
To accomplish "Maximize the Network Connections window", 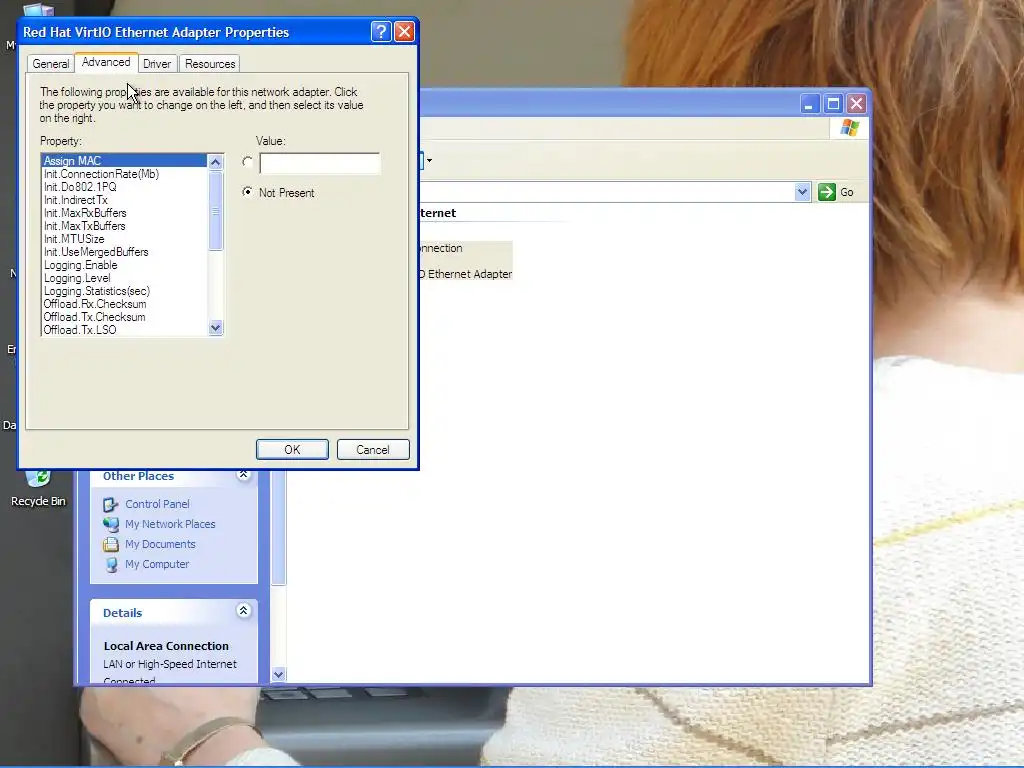I will pyautogui.click(x=833, y=103).
